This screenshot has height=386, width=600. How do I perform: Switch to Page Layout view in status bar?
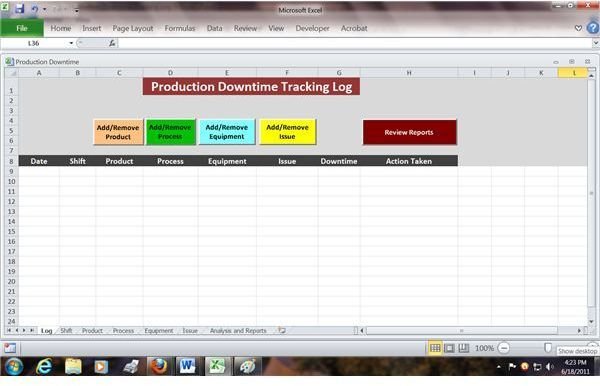point(449,348)
